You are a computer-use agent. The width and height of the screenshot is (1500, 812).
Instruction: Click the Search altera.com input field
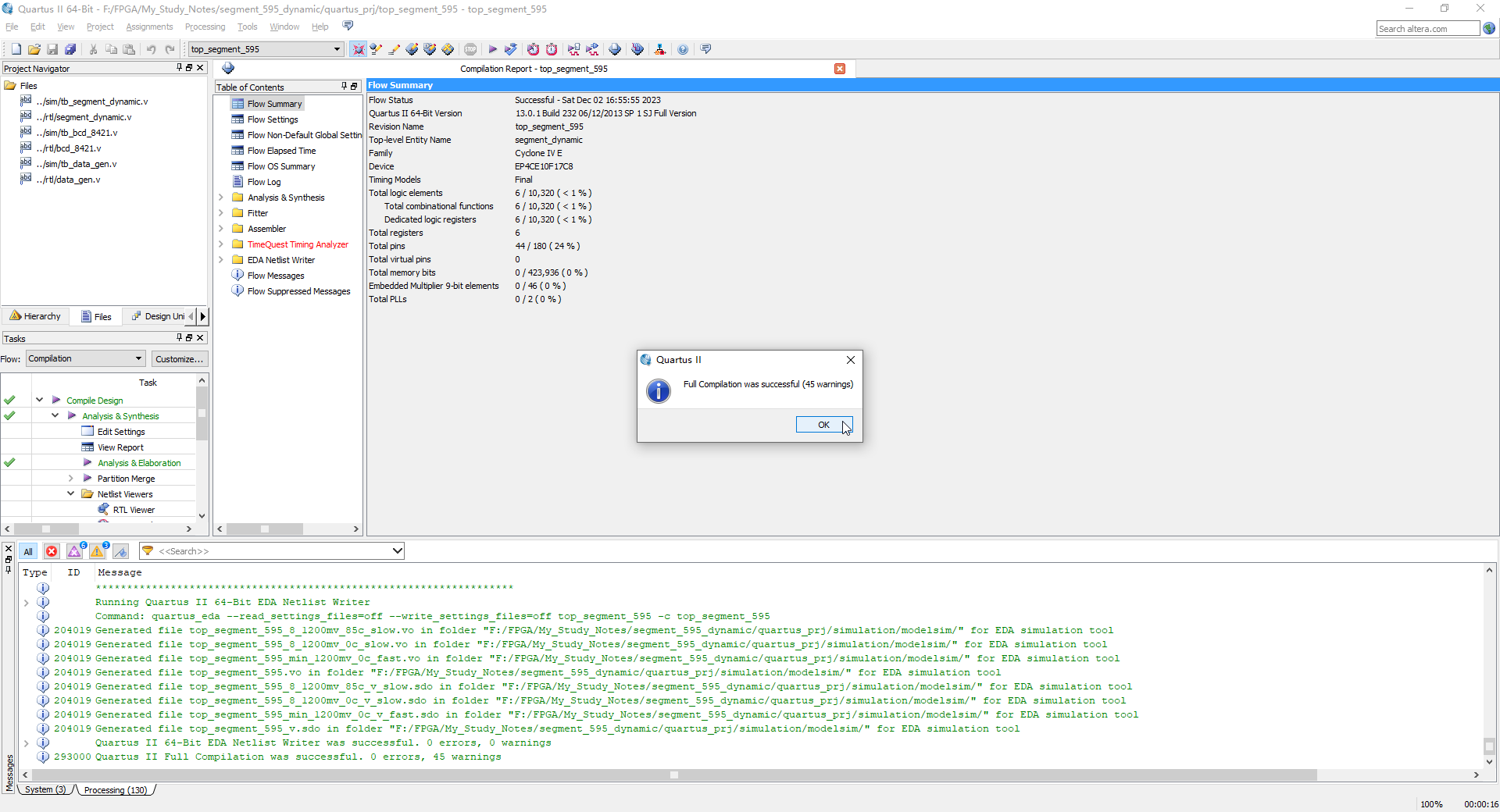pos(1427,29)
